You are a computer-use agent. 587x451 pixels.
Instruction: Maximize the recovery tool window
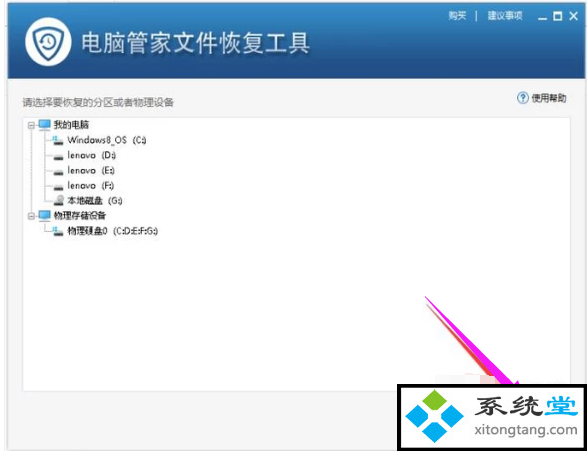pos(557,16)
